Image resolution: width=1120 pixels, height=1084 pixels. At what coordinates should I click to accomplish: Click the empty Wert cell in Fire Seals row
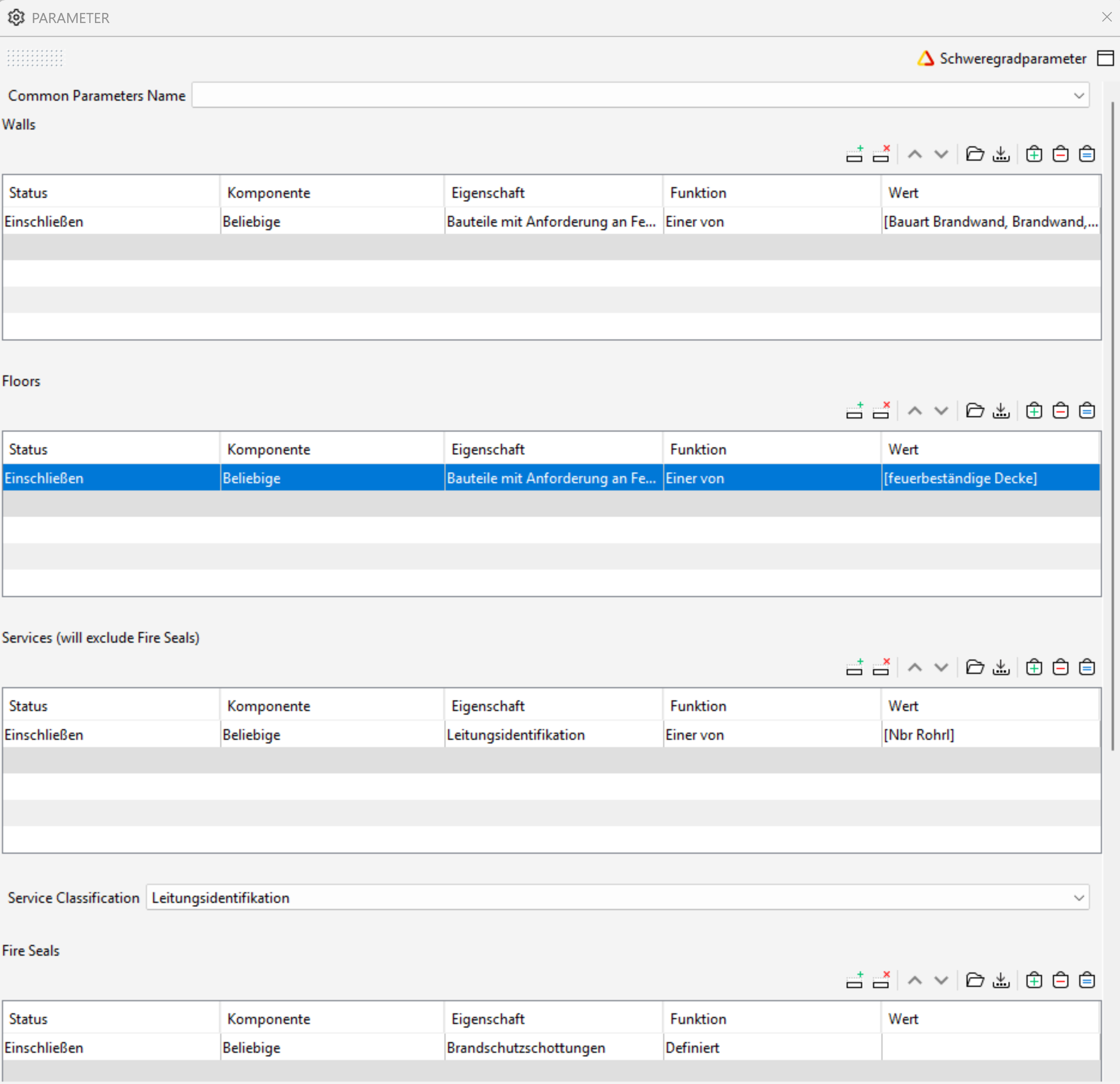990,1048
